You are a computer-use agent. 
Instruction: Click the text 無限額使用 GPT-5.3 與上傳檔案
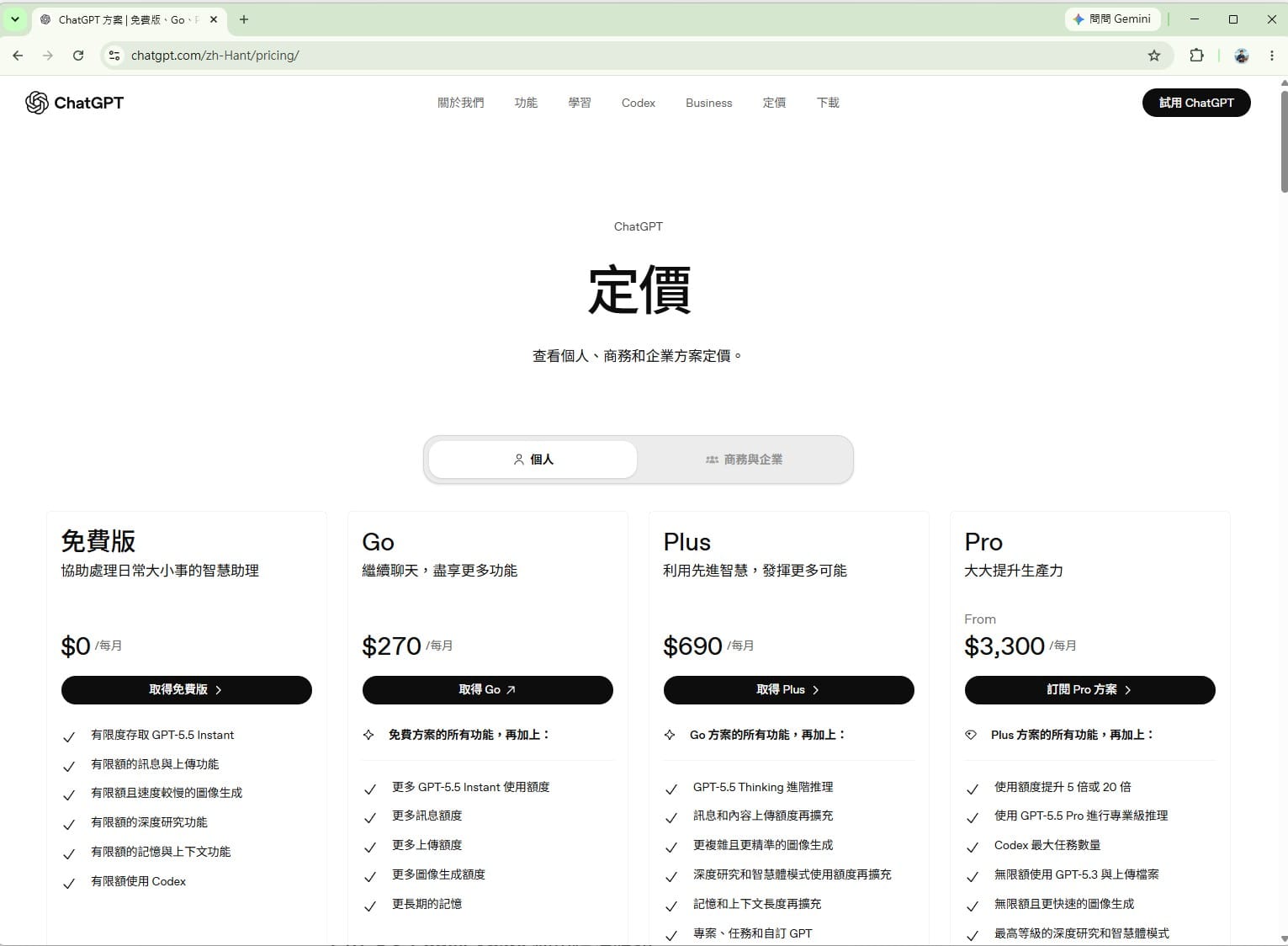pos(1077,874)
